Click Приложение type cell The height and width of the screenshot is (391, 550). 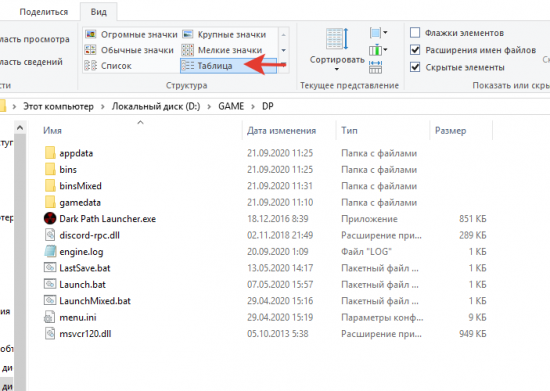pyautogui.click(x=369, y=219)
